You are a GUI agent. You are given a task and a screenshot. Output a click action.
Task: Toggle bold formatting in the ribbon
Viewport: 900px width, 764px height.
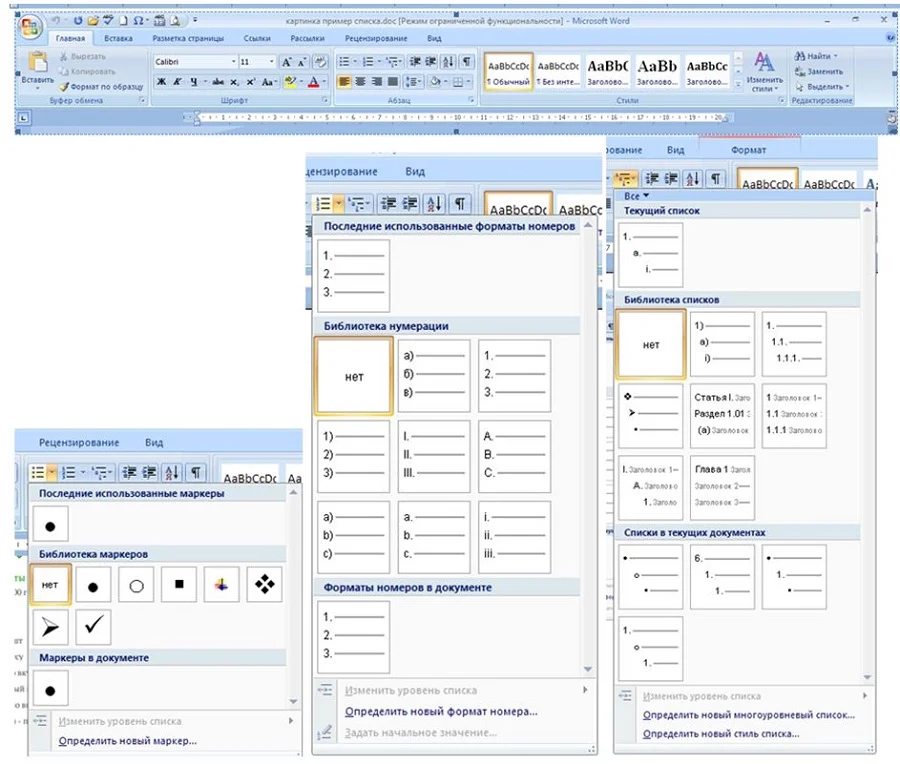coord(161,82)
